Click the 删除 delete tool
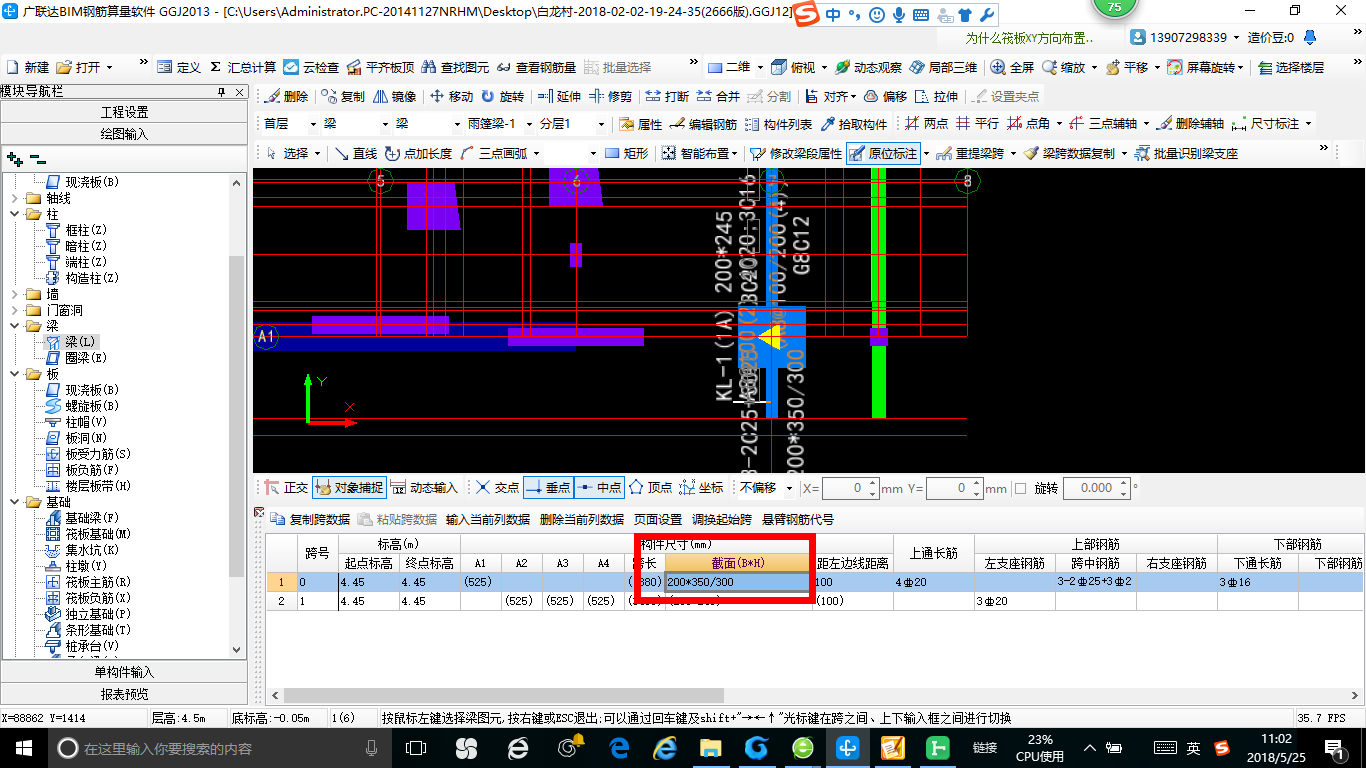The image size is (1366, 768). 287,97
